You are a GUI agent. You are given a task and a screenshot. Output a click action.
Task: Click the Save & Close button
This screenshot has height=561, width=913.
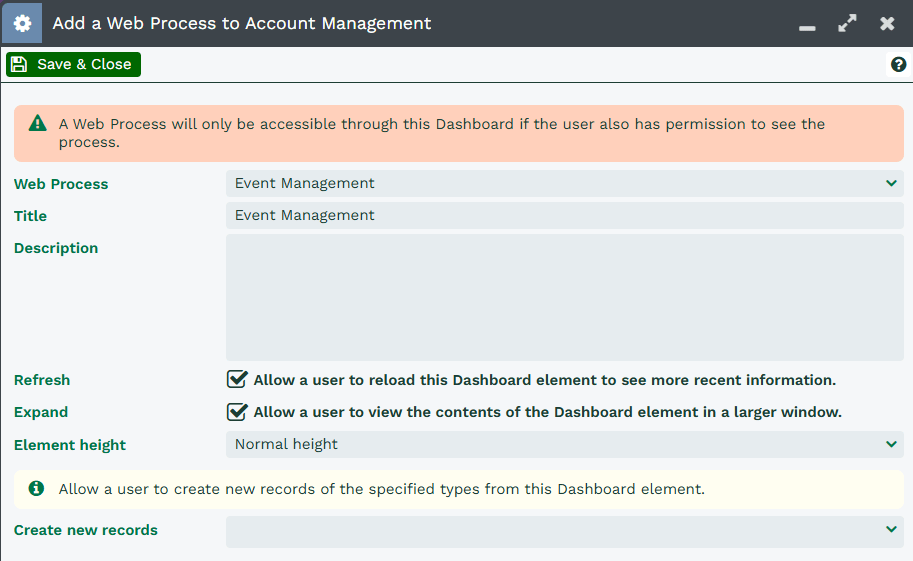click(74, 65)
